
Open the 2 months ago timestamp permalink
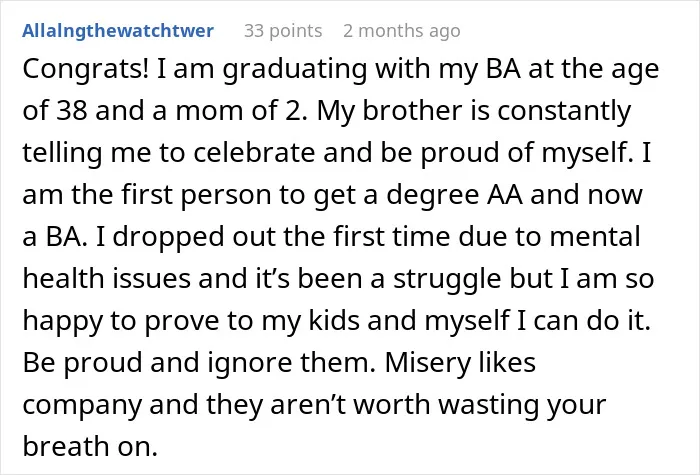click(x=402, y=31)
